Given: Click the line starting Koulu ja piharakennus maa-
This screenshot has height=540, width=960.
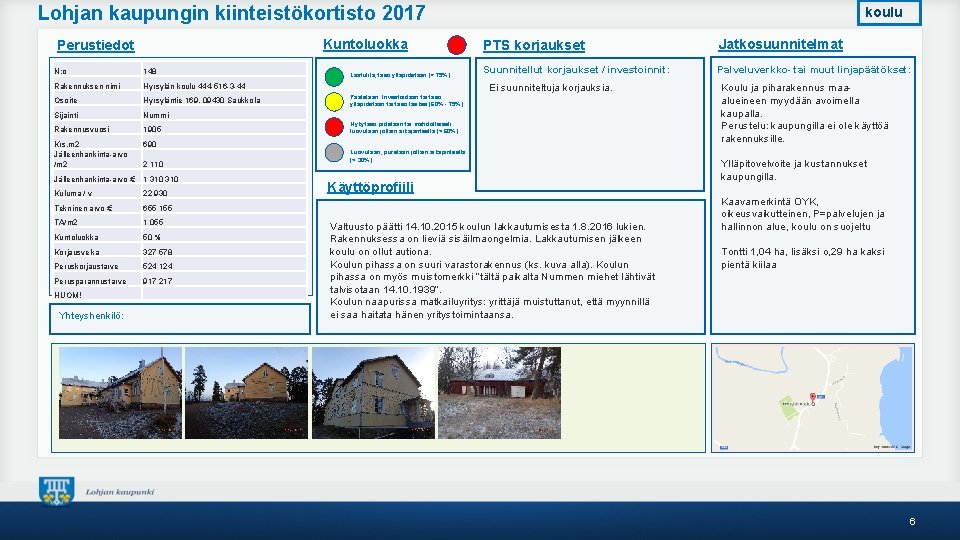Looking at the screenshot, I should click(x=786, y=88).
